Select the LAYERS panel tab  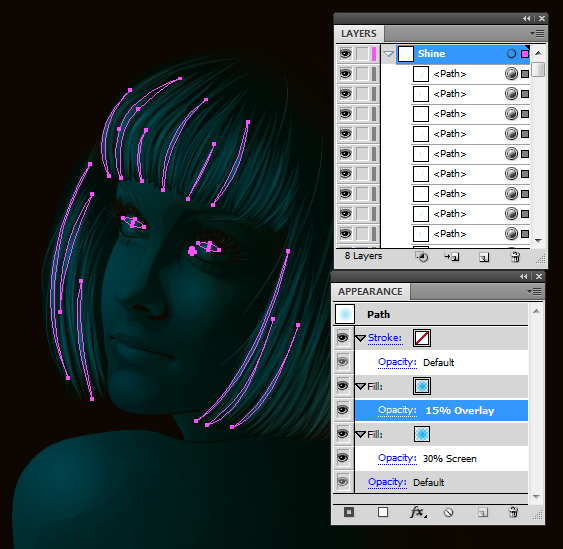click(359, 34)
